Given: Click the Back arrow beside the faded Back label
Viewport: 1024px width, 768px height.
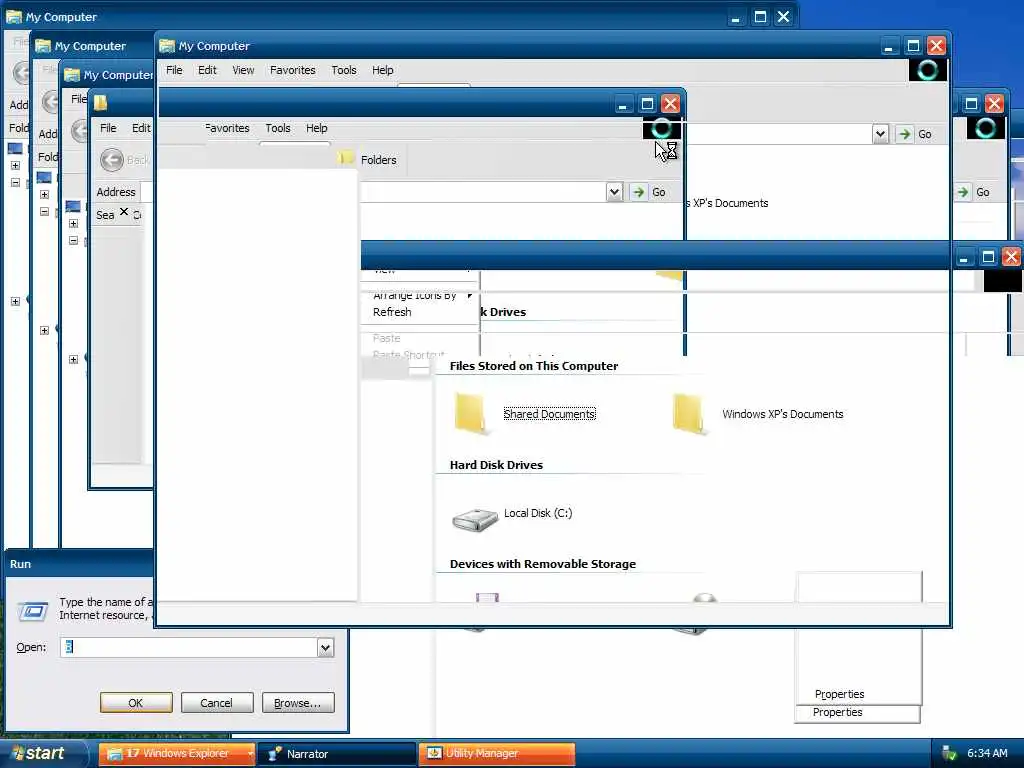Looking at the screenshot, I should (x=112, y=160).
